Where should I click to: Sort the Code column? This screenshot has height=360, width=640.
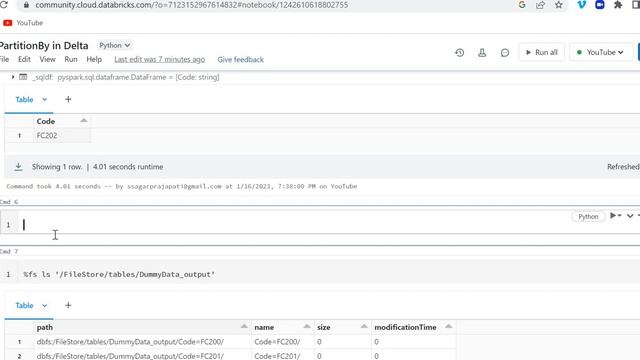84,120
